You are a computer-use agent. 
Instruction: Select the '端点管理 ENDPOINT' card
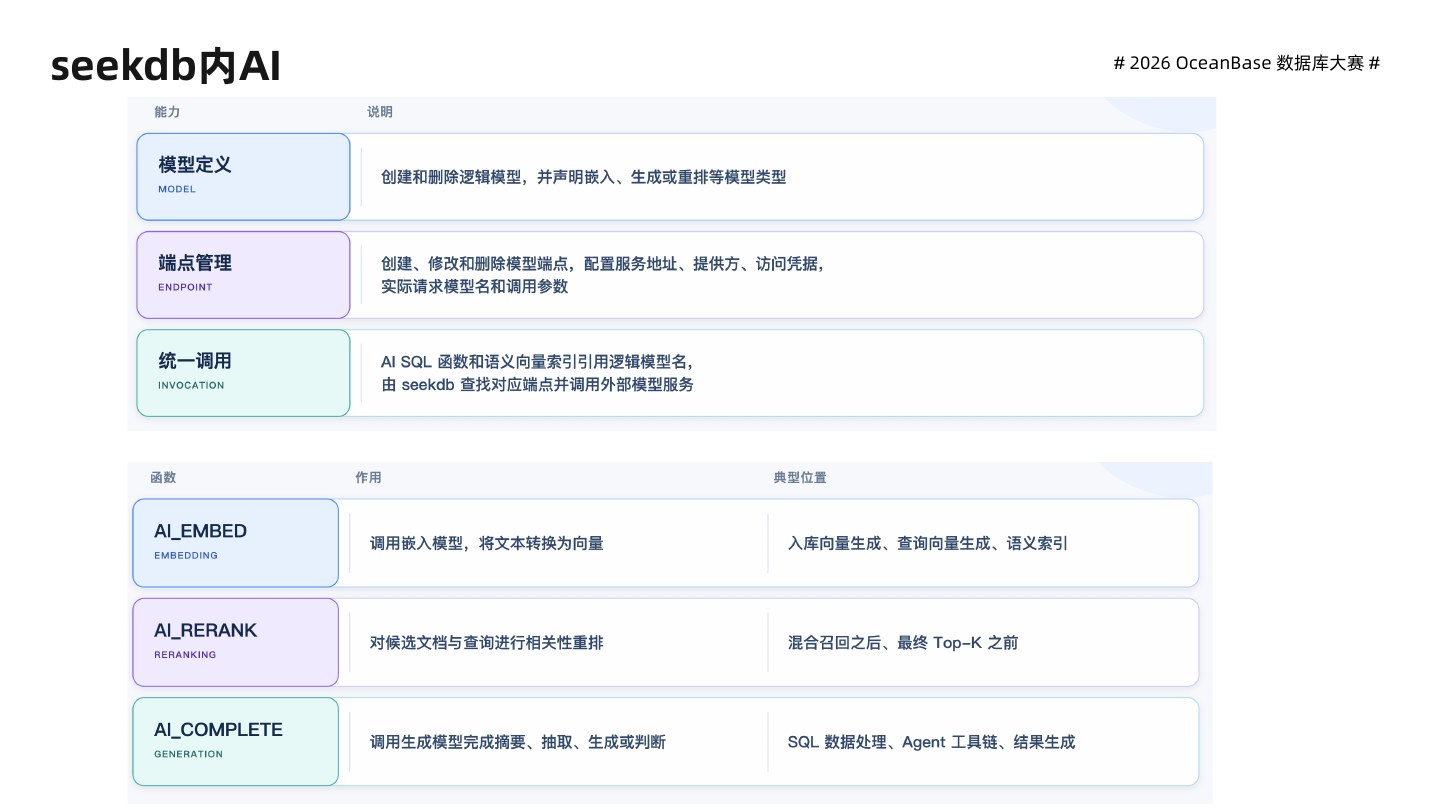(x=243, y=275)
